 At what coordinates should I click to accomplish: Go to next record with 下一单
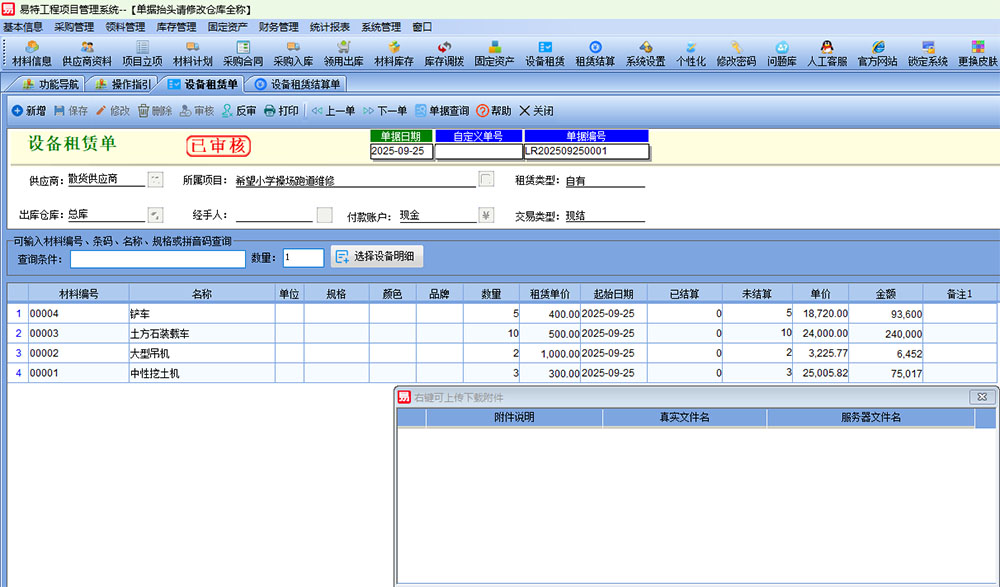[384, 111]
